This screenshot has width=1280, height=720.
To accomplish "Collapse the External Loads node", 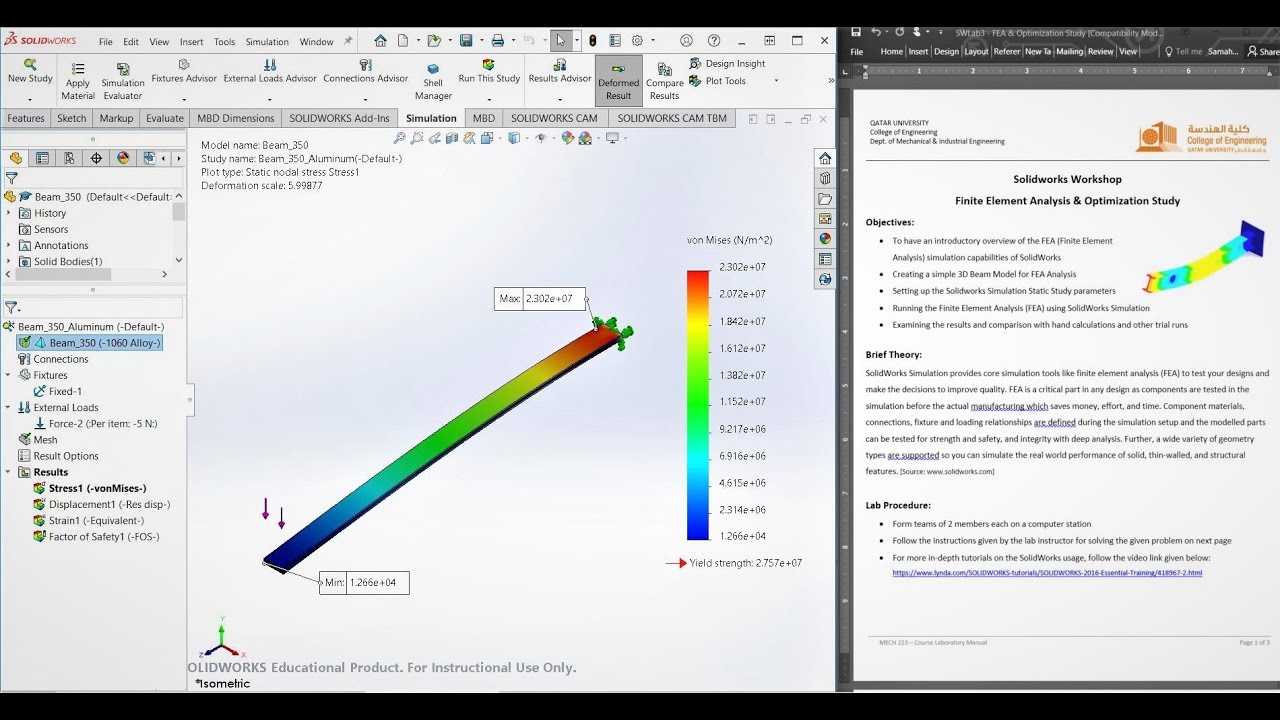I will pyautogui.click(x=9, y=407).
